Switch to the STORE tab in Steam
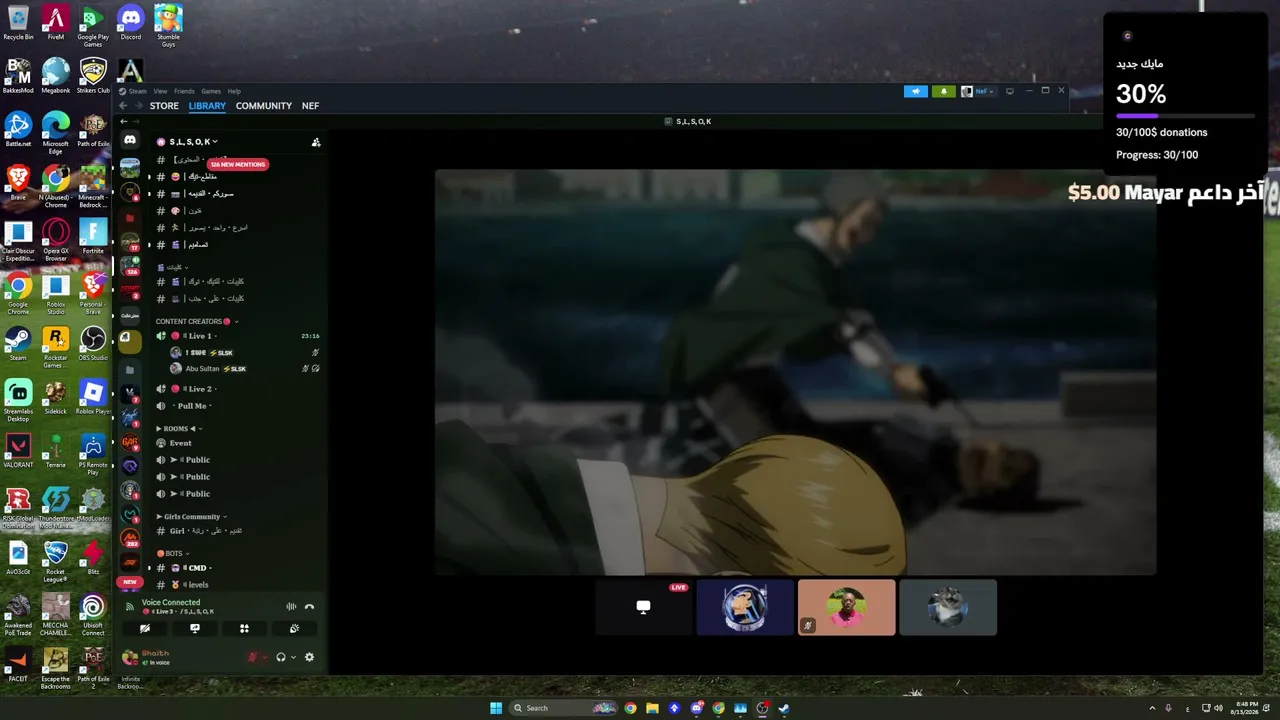1280x720 pixels. coord(164,106)
